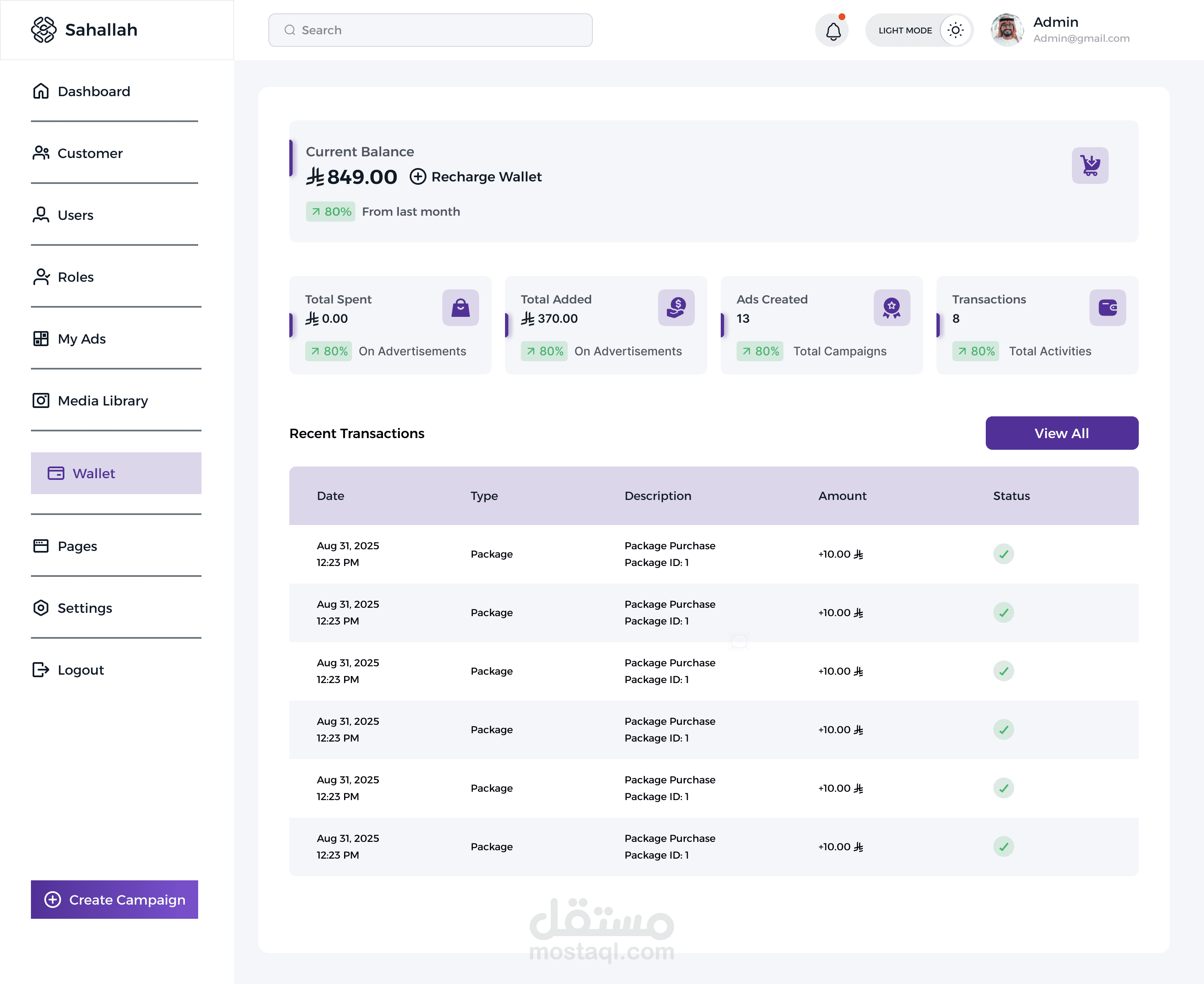Screen dimensions: 1204x984
Task: Select Settings in the sidebar
Action: 84,608
